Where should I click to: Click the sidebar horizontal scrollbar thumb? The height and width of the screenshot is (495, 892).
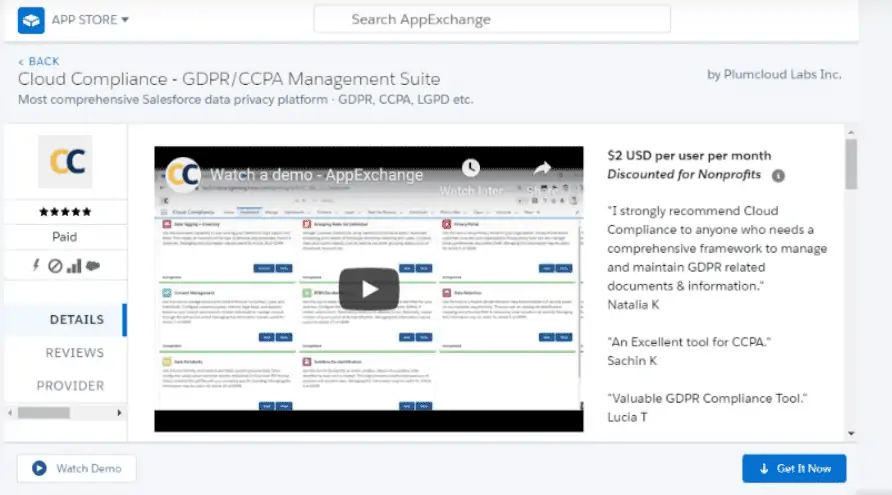[x=44, y=412]
